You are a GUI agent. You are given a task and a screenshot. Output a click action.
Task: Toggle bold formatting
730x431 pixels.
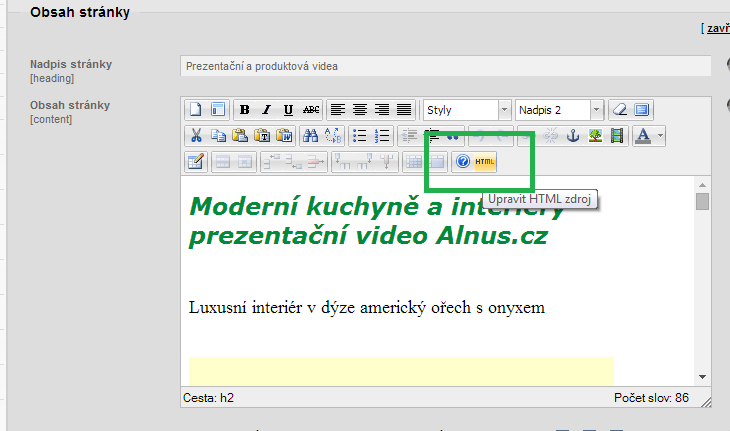tap(245, 110)
